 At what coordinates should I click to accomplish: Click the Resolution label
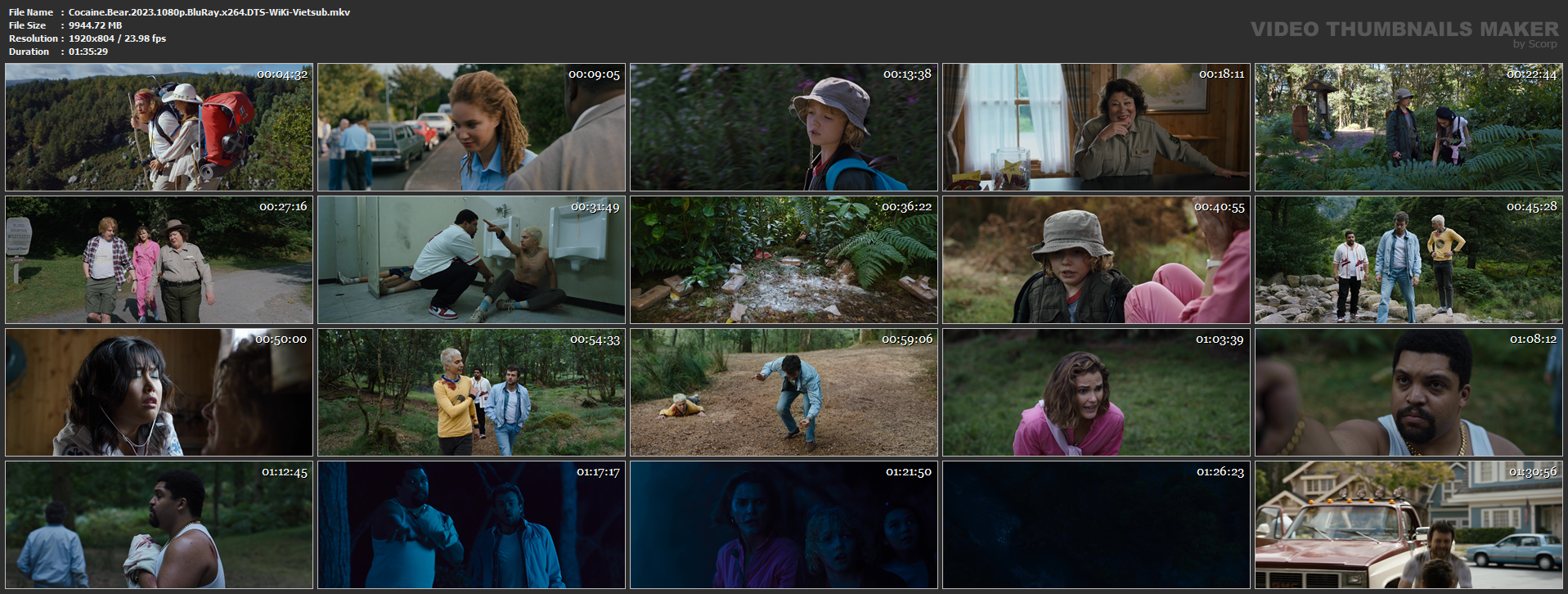click(x=34, y=38)
